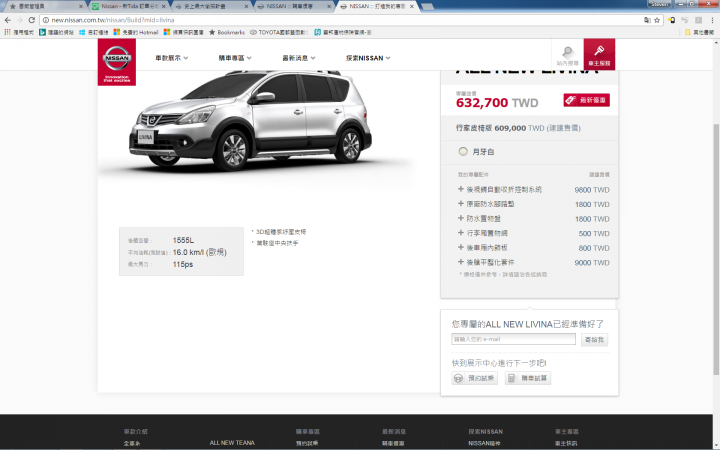
Task: Click the Nissan logo
Action: pyautogui.click(x=117, y=62)
